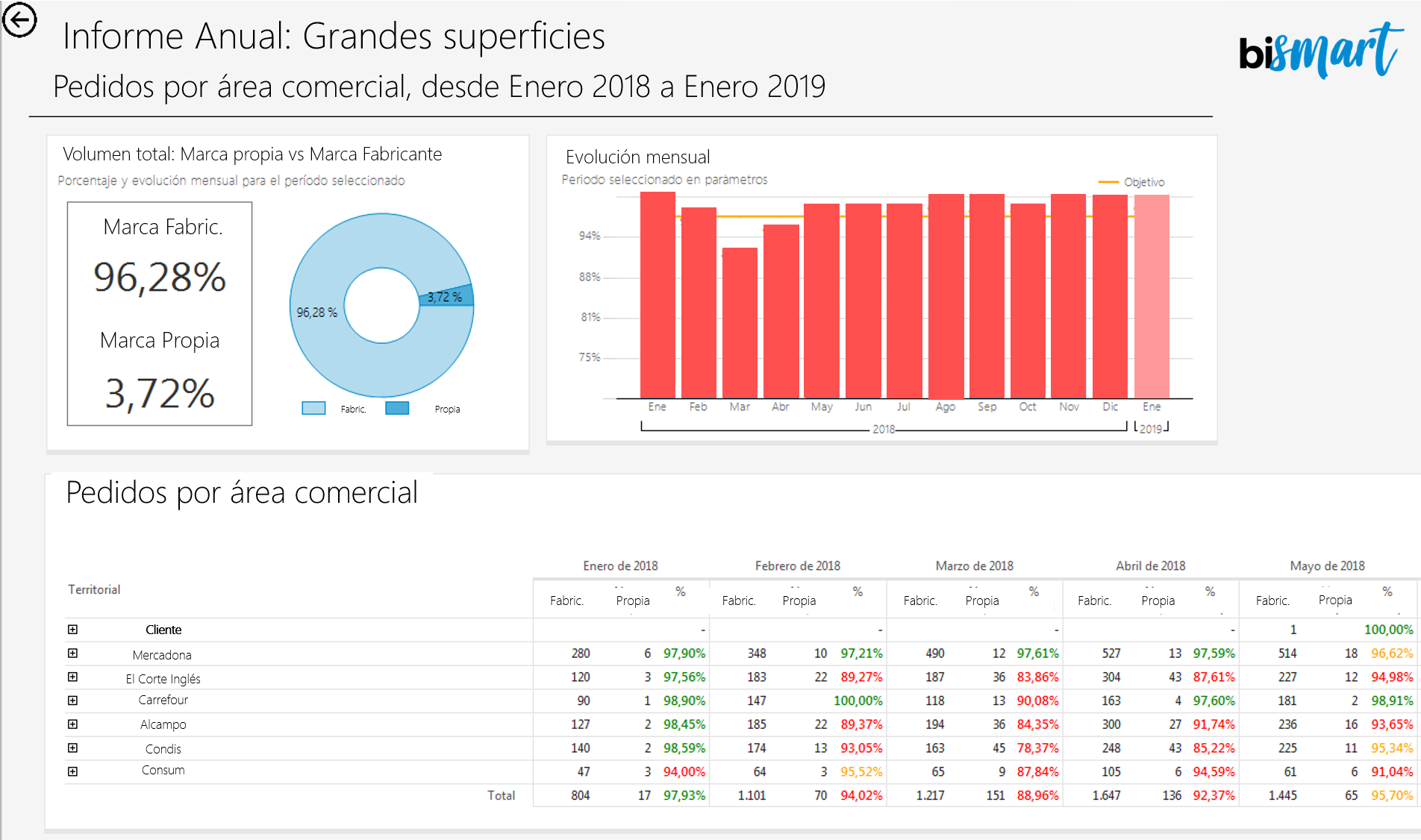Click the Propia legend color swatch
The width and height of the screenshot is (1421, 840).
point(397,408)
